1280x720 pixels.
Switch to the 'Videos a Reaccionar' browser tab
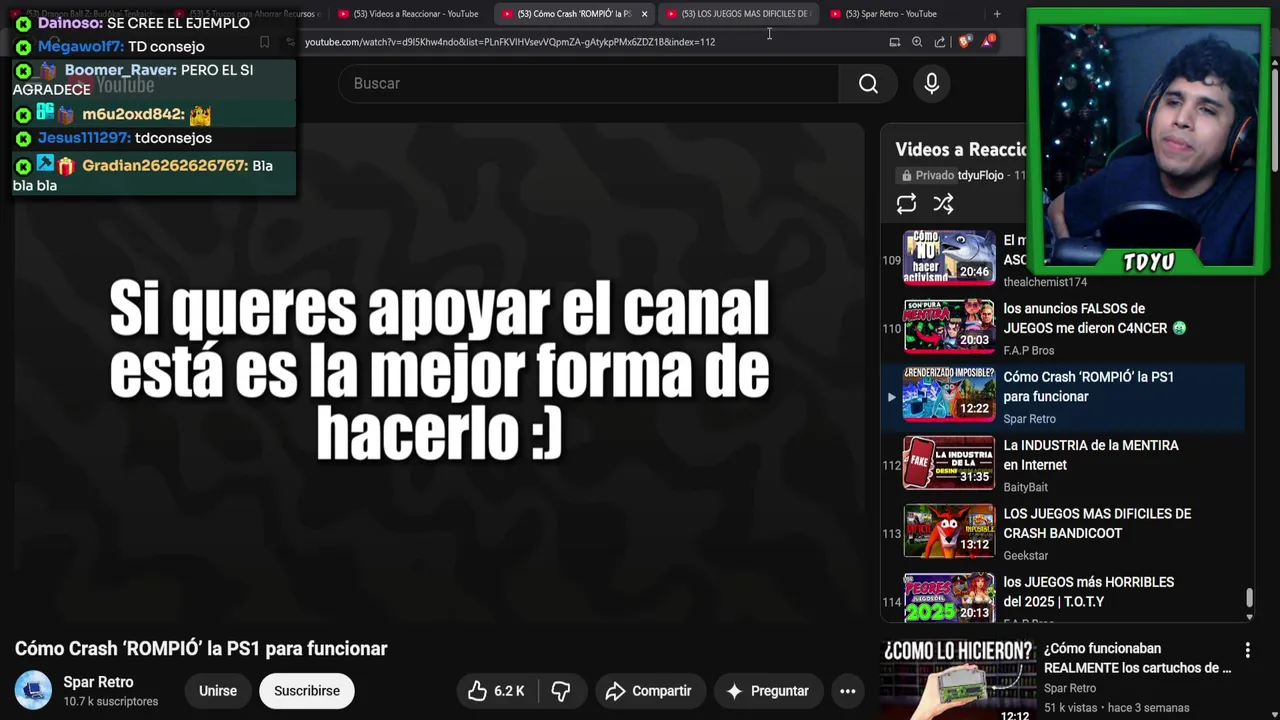[x=408, y=14]
